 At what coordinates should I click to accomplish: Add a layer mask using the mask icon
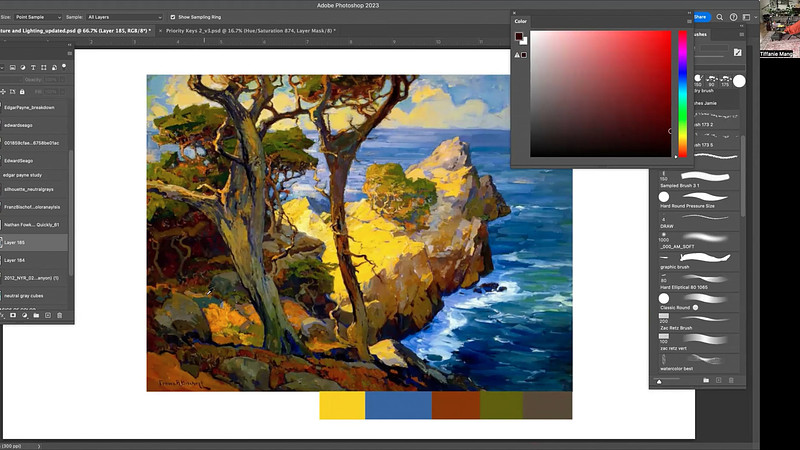[13, 315]
